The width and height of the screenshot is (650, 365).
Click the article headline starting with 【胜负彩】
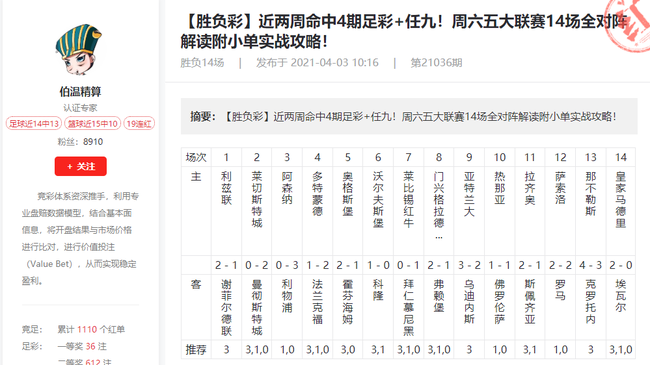[404, 31]
